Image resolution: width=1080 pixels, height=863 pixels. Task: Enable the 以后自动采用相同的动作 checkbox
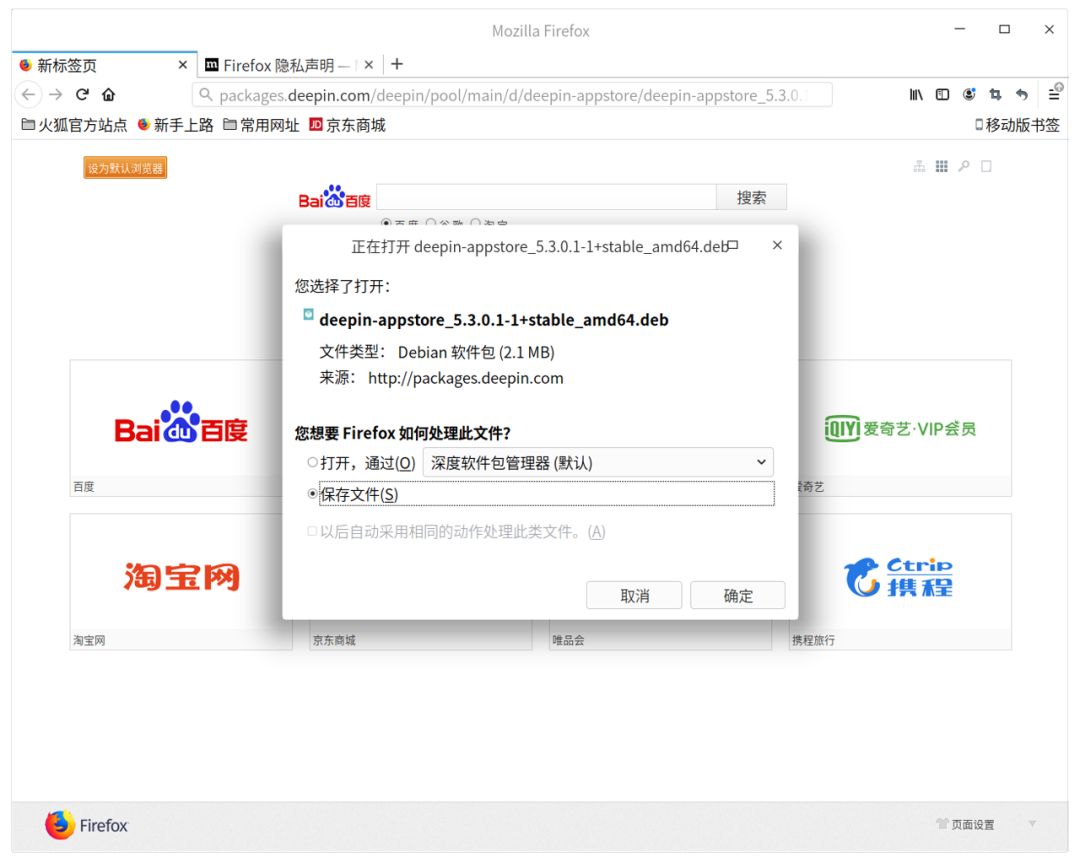tap(313, 532)
